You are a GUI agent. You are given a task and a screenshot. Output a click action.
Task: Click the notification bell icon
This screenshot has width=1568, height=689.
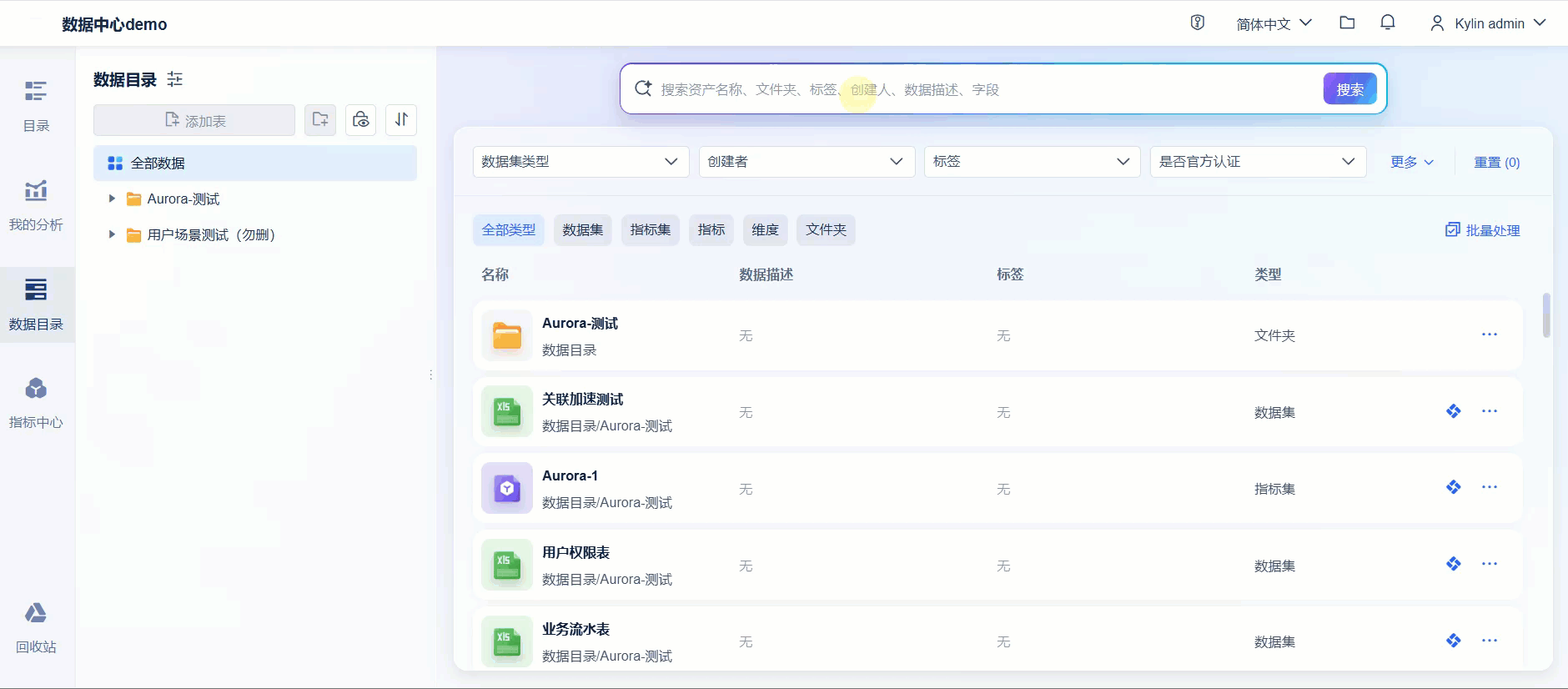(1387, 23)
